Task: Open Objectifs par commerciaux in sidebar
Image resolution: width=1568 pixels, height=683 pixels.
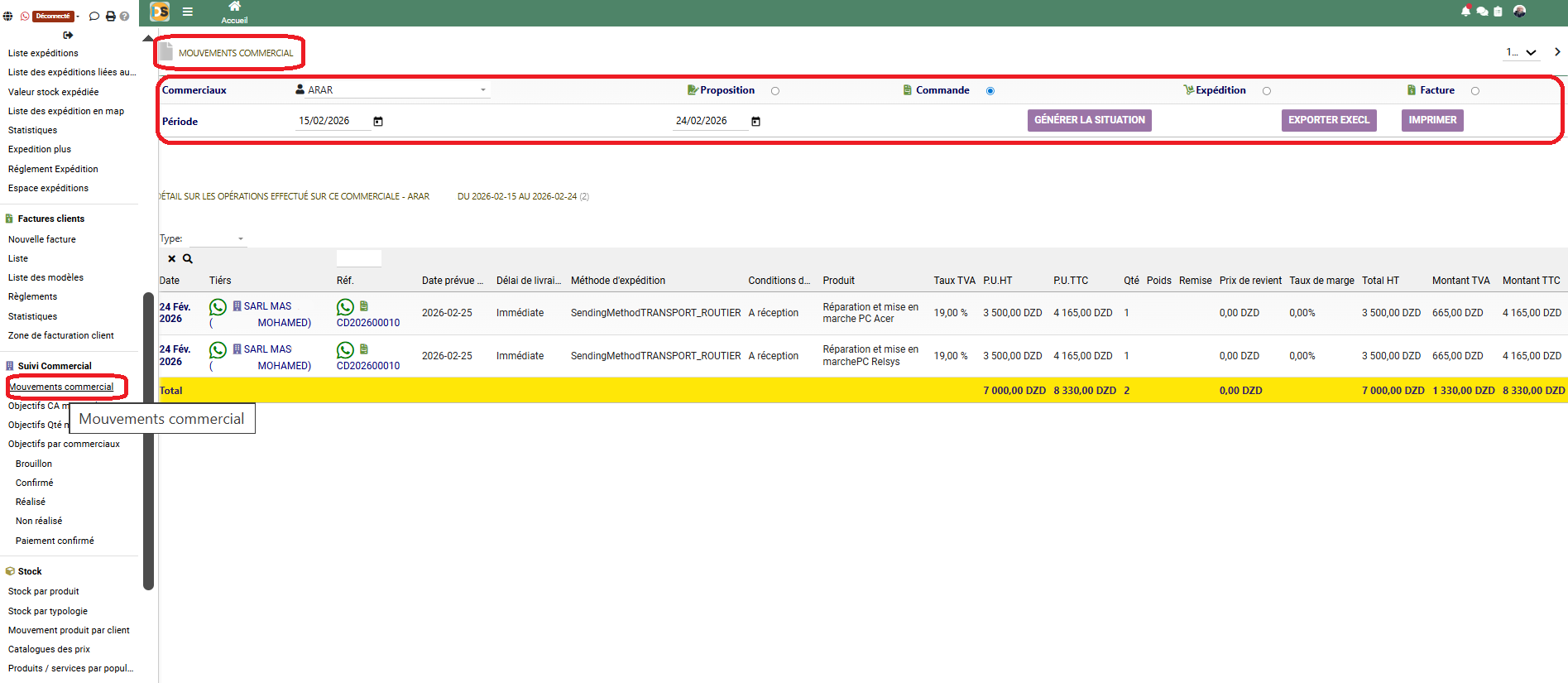Action: pos(64,445)
